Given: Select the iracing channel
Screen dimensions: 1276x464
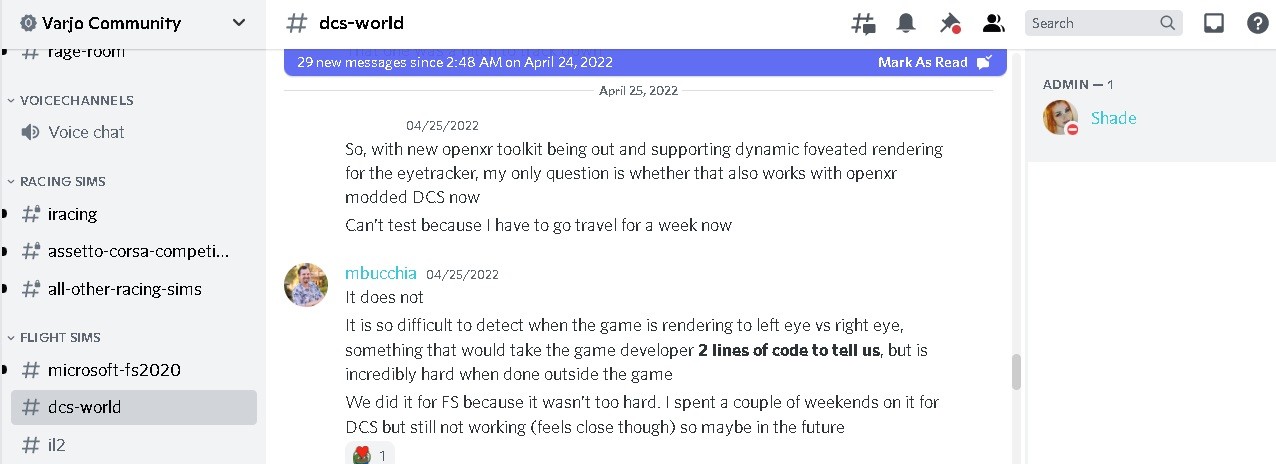Looking at the screenshot, I should click(134, 214).
